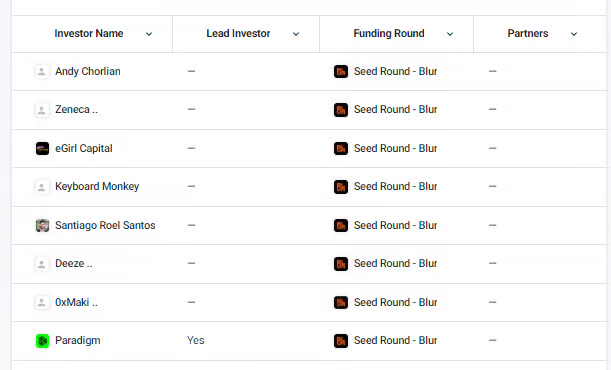611x370 pixels.
Task: Click the Blur icon in eGirl Capital's row
Action: [x=341, y=148]
